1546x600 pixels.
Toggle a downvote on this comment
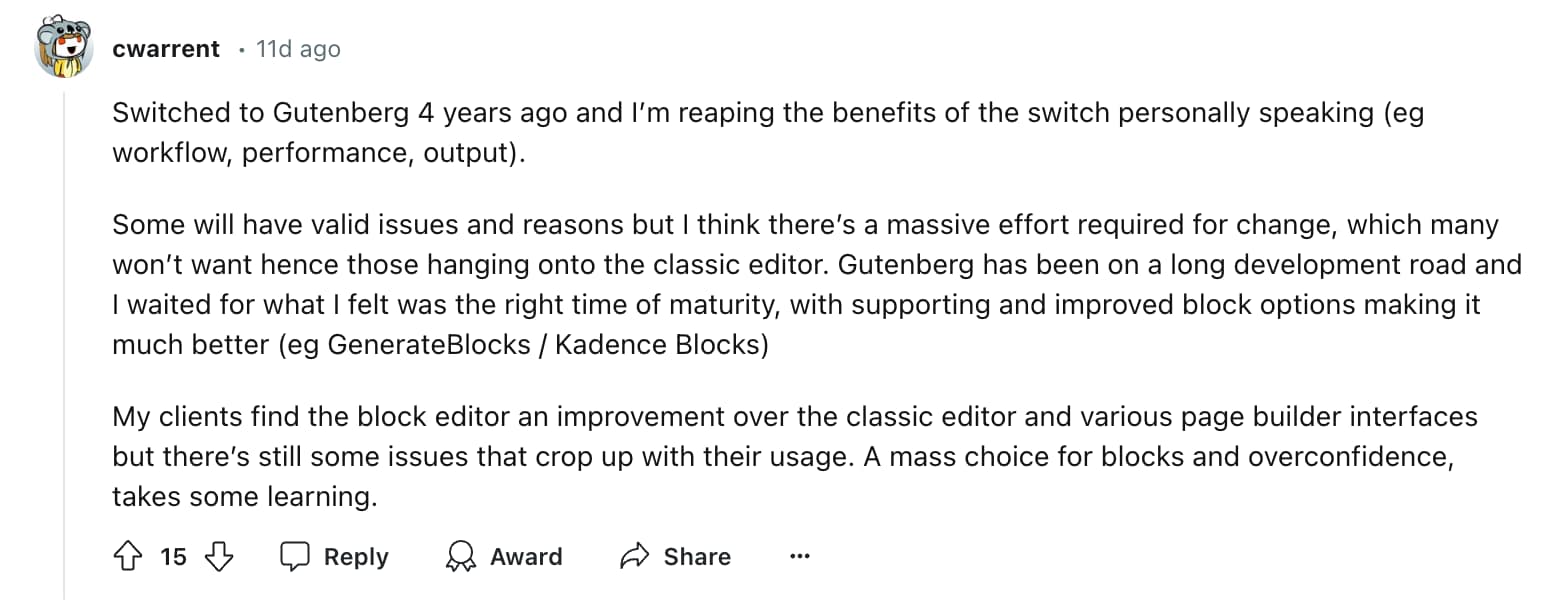217,556
